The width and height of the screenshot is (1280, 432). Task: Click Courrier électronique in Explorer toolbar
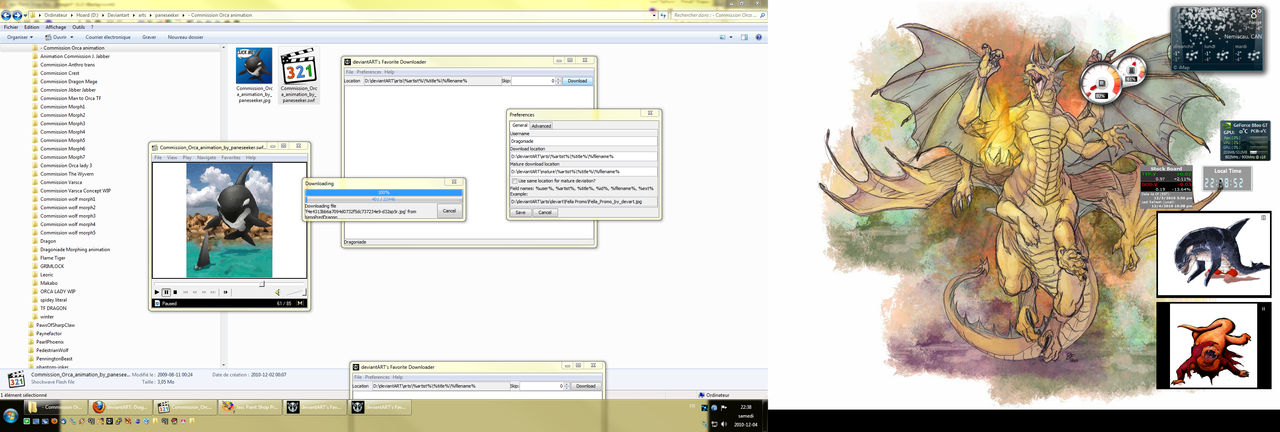pyautogui.click(x=107, y=37)
